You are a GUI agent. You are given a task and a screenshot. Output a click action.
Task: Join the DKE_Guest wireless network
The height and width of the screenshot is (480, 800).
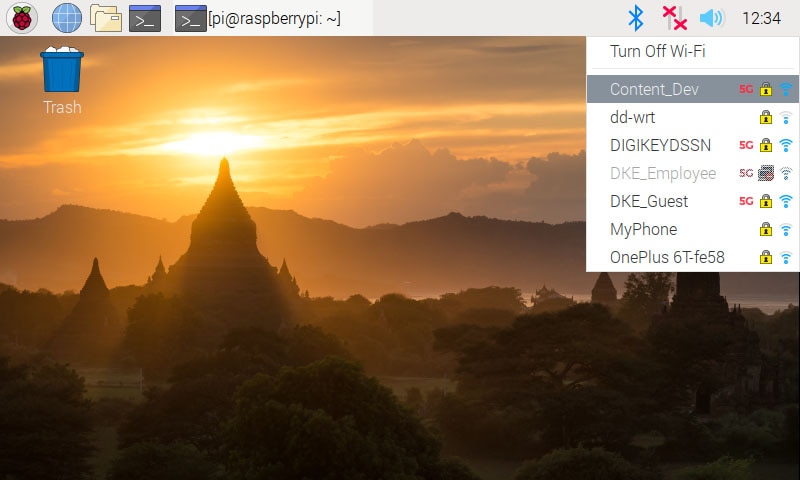pyautogui.click(x=693, y=201)
